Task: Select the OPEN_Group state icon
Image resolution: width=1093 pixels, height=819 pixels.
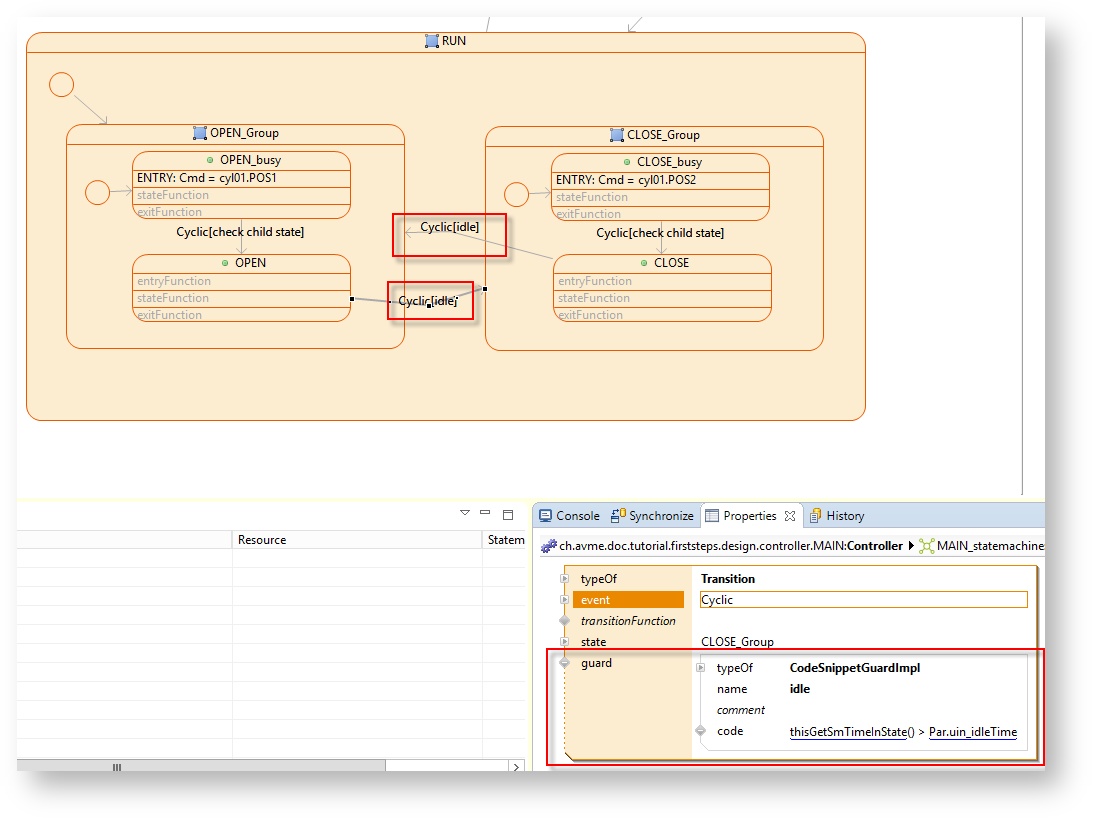Action: (x=199, y=133)
